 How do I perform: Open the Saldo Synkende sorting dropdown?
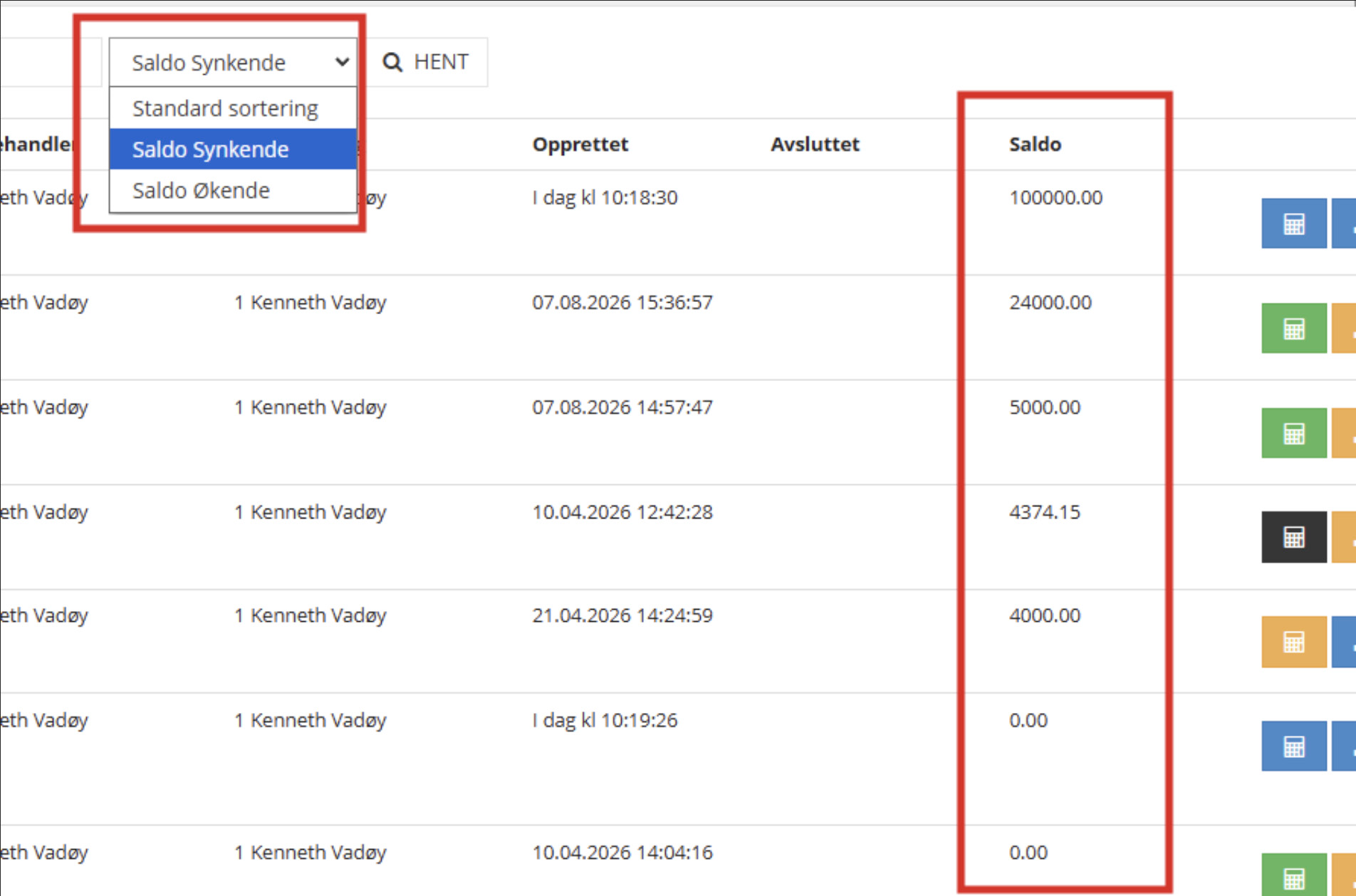click(233, 63)
